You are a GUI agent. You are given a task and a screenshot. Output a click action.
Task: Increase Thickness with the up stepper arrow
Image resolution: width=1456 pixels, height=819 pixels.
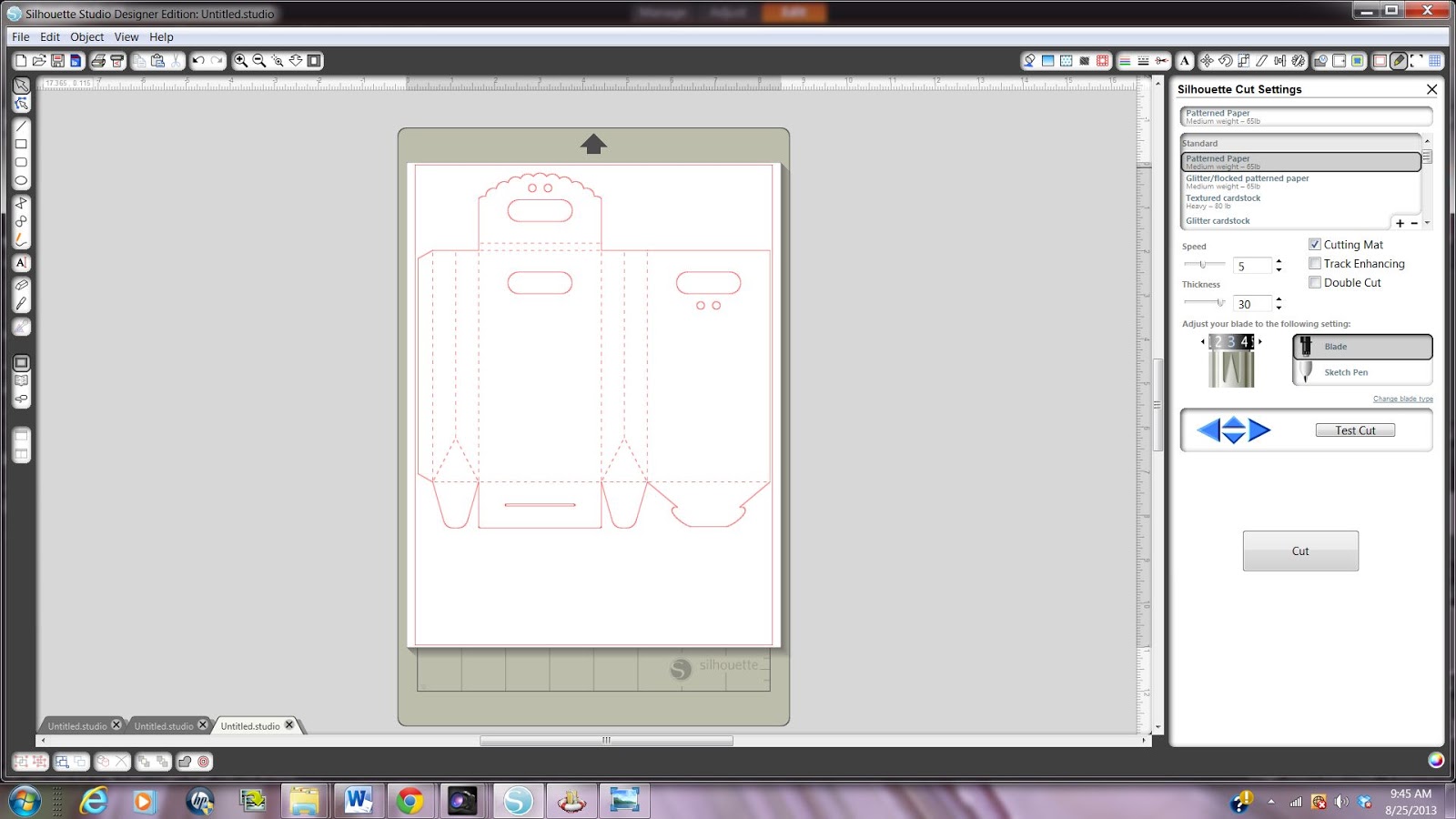pos(1279,299)
